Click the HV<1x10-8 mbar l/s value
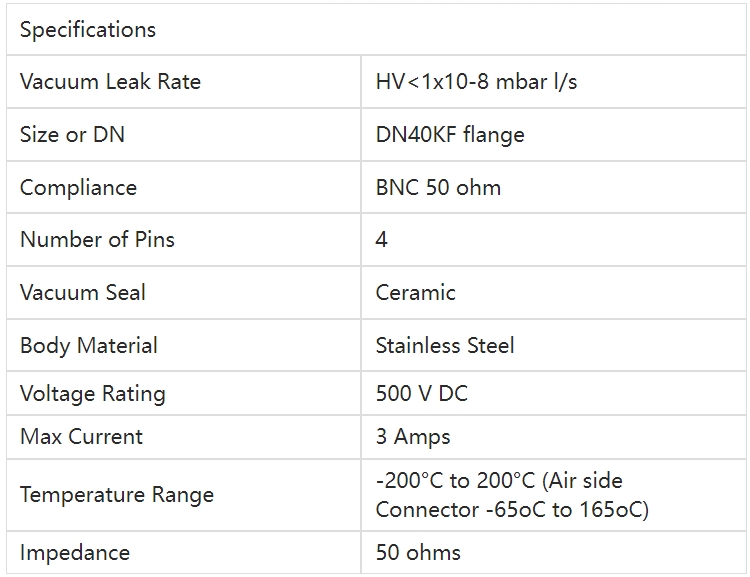This screenshot has width=750, height=577. coord(476,82)
